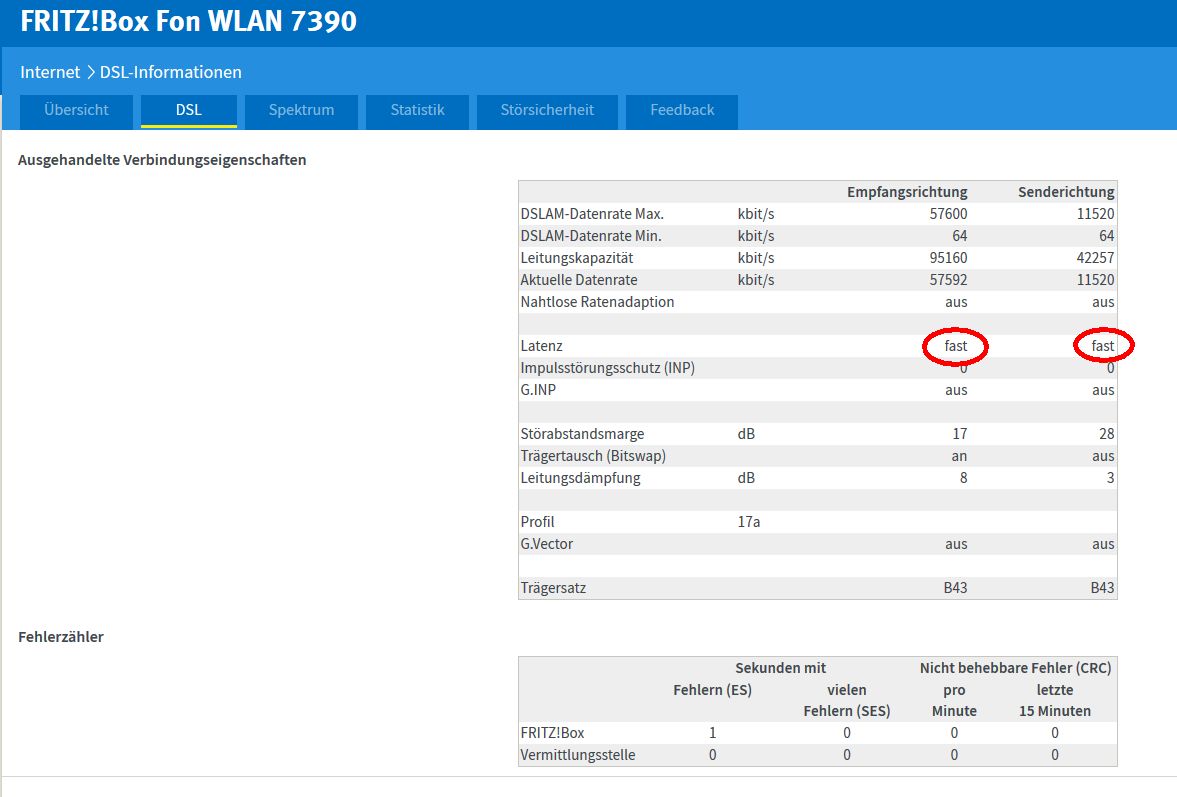The width and height of the screenshot is (1177, 797).
Task: Select the value 42257
Action: coord(1095,258)
